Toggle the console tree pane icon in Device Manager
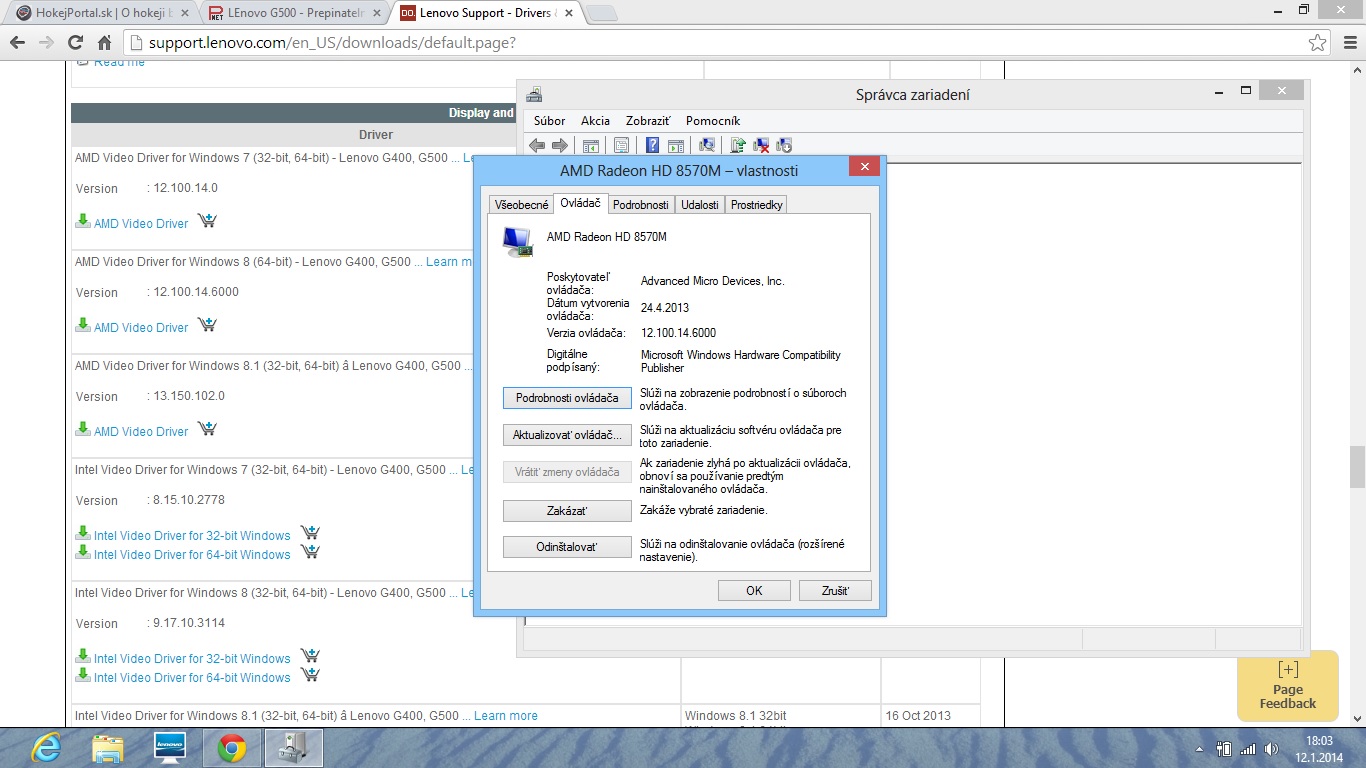The image size is (1366, 768). point(591,145)
